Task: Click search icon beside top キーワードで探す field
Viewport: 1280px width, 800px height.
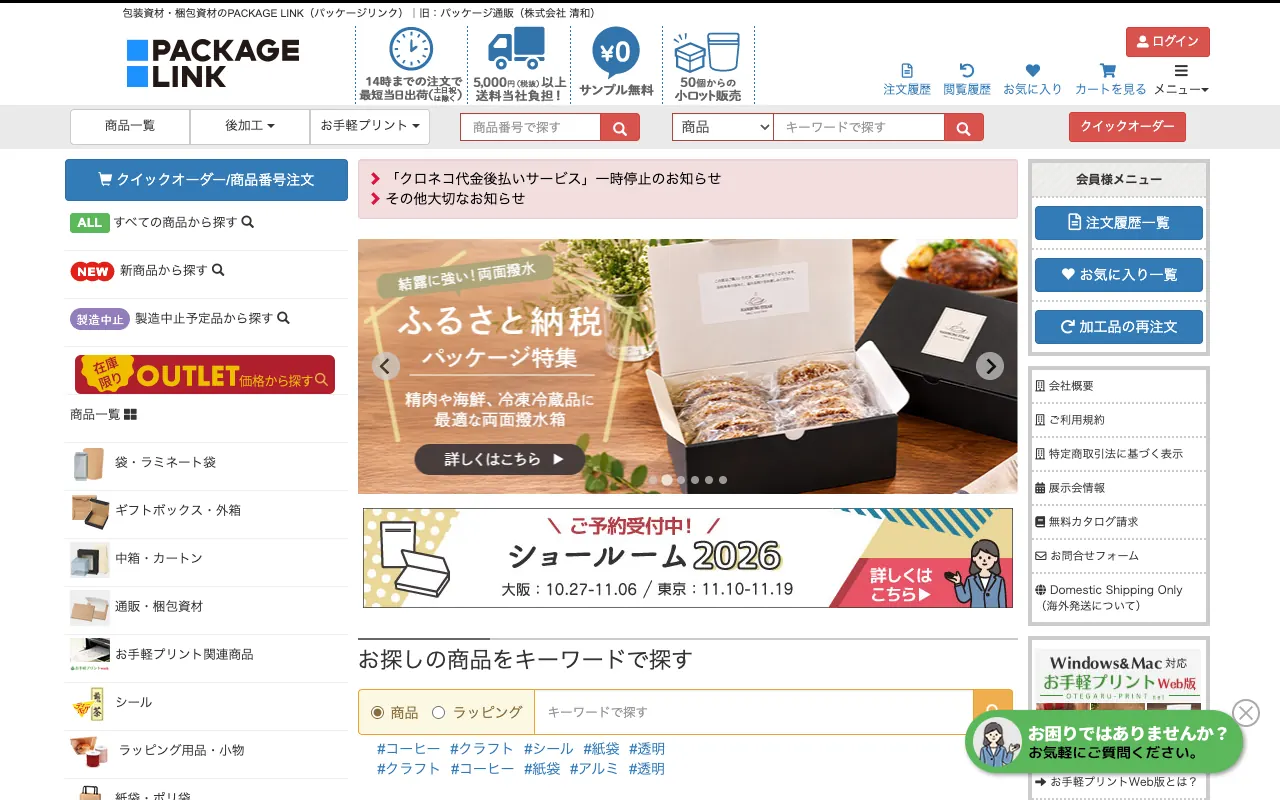Action: coord(964,128)
